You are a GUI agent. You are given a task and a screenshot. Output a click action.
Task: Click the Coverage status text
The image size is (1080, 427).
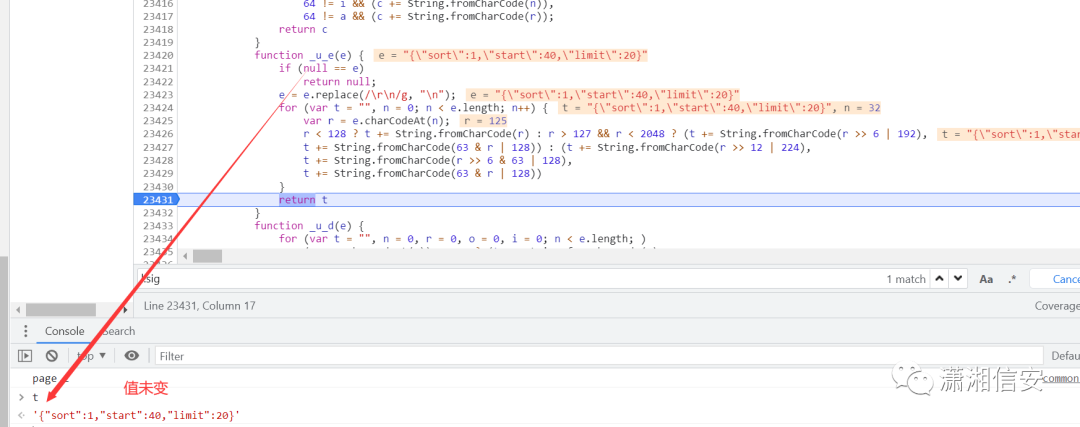(1057, 306)
